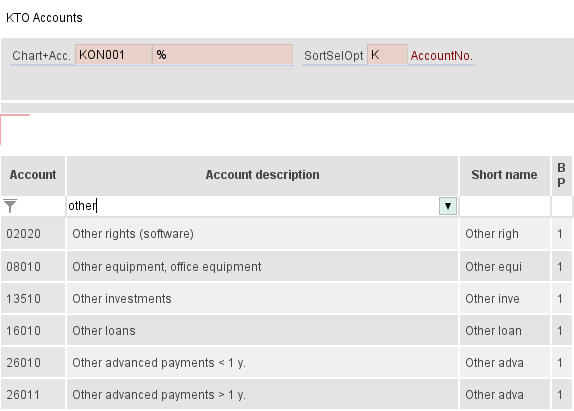574x411 pixels.
Task: Sort by the Account description column header
Action: click(262, 175)
